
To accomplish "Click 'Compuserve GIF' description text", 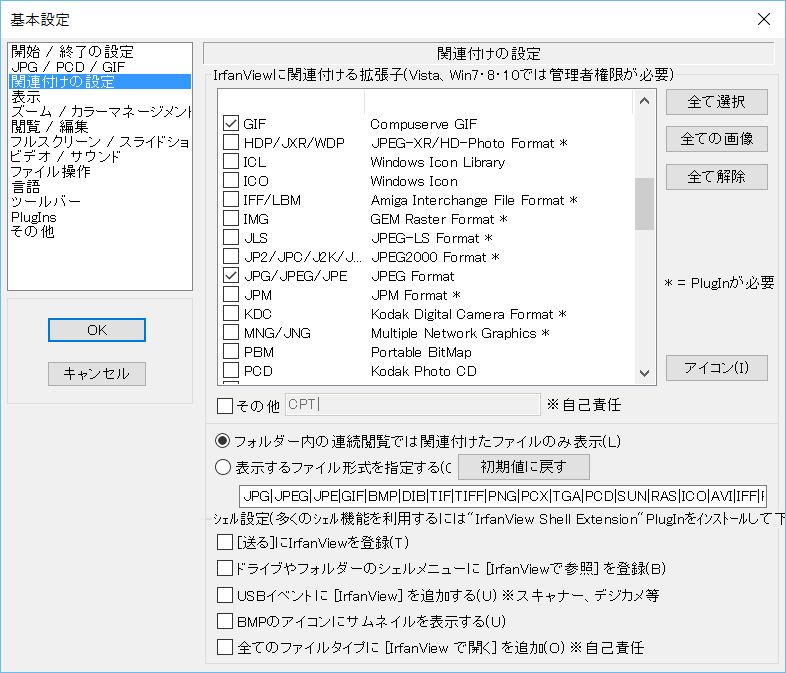I will [424, 124].
